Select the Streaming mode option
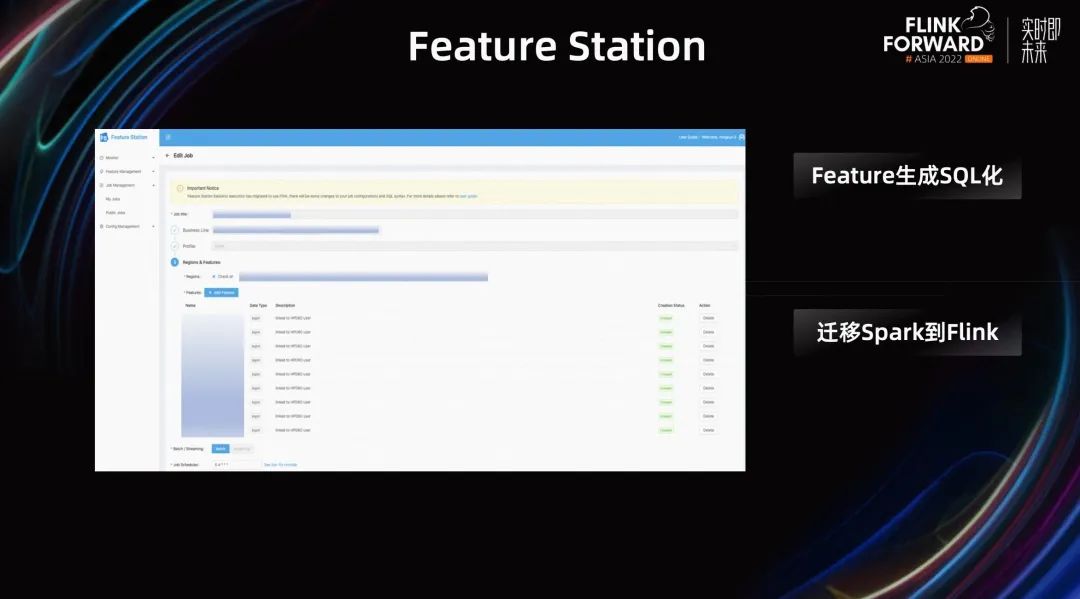The width and height of the screenshot is (1080, 599). (241, 449)
